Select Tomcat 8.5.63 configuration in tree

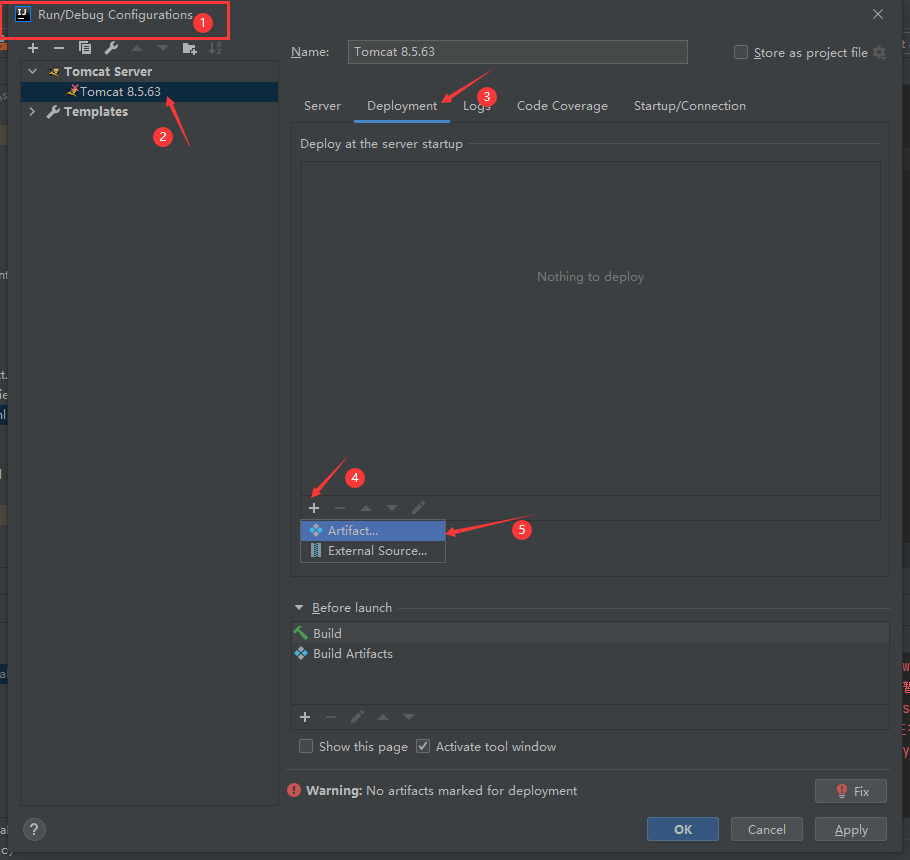pos(149,92)
